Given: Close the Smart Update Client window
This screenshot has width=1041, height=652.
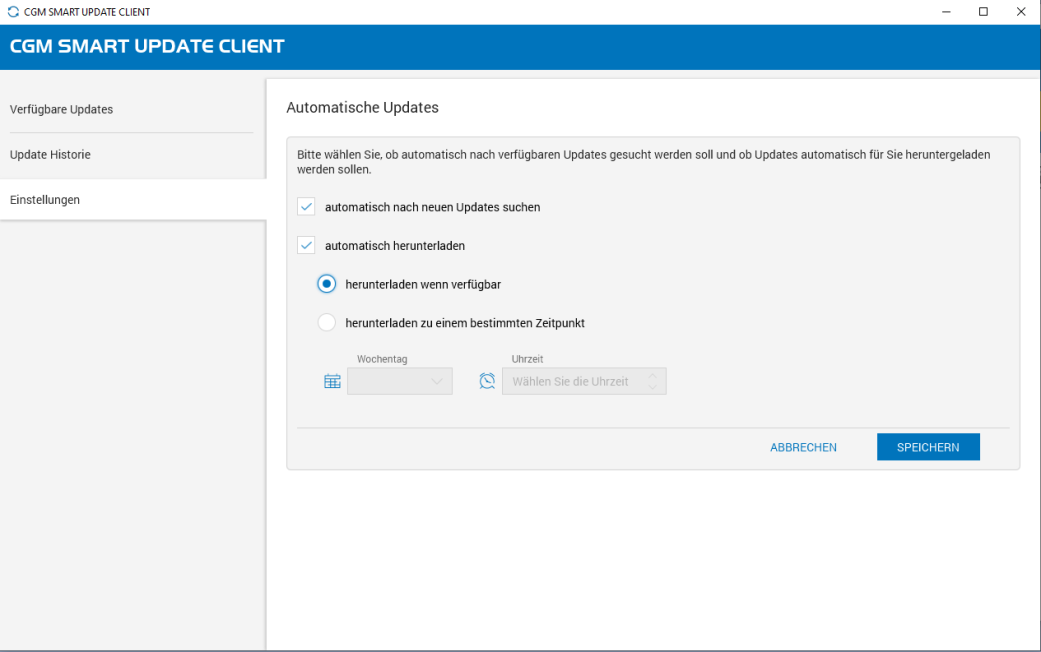Looking at the screenshot, I should point(1020,12).
